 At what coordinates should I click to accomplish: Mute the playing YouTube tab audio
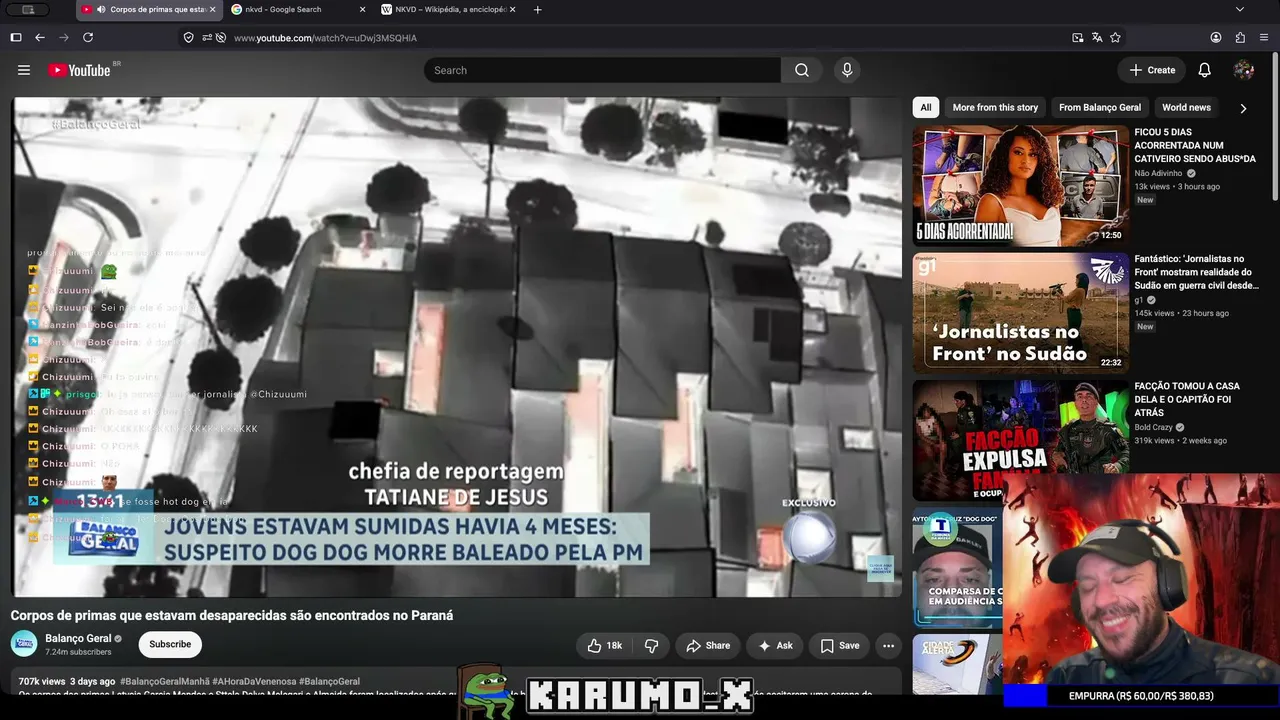(x=101, y=10)
